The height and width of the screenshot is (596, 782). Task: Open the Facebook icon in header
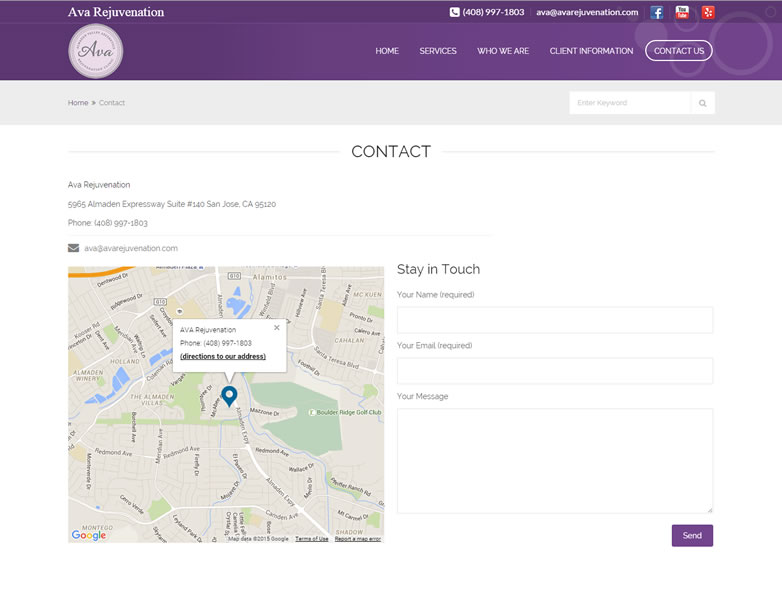[657, 13]
